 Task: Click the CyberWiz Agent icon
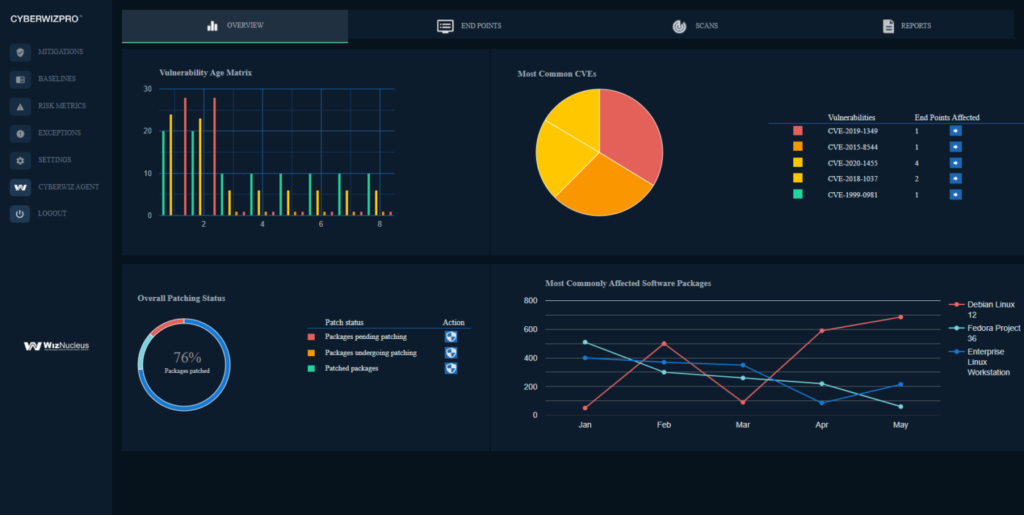coord(20,187)
